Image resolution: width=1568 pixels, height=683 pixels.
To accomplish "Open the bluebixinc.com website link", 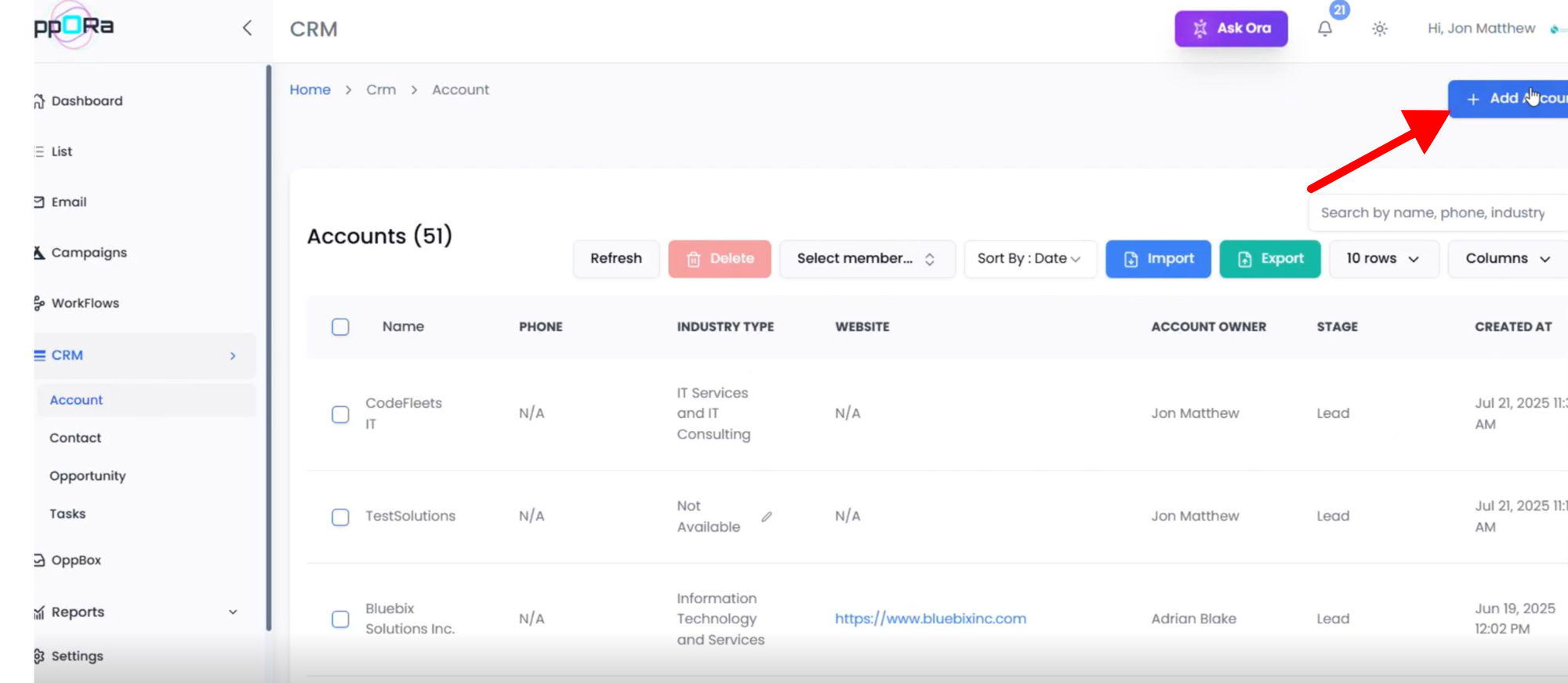I will click(930, 619).
